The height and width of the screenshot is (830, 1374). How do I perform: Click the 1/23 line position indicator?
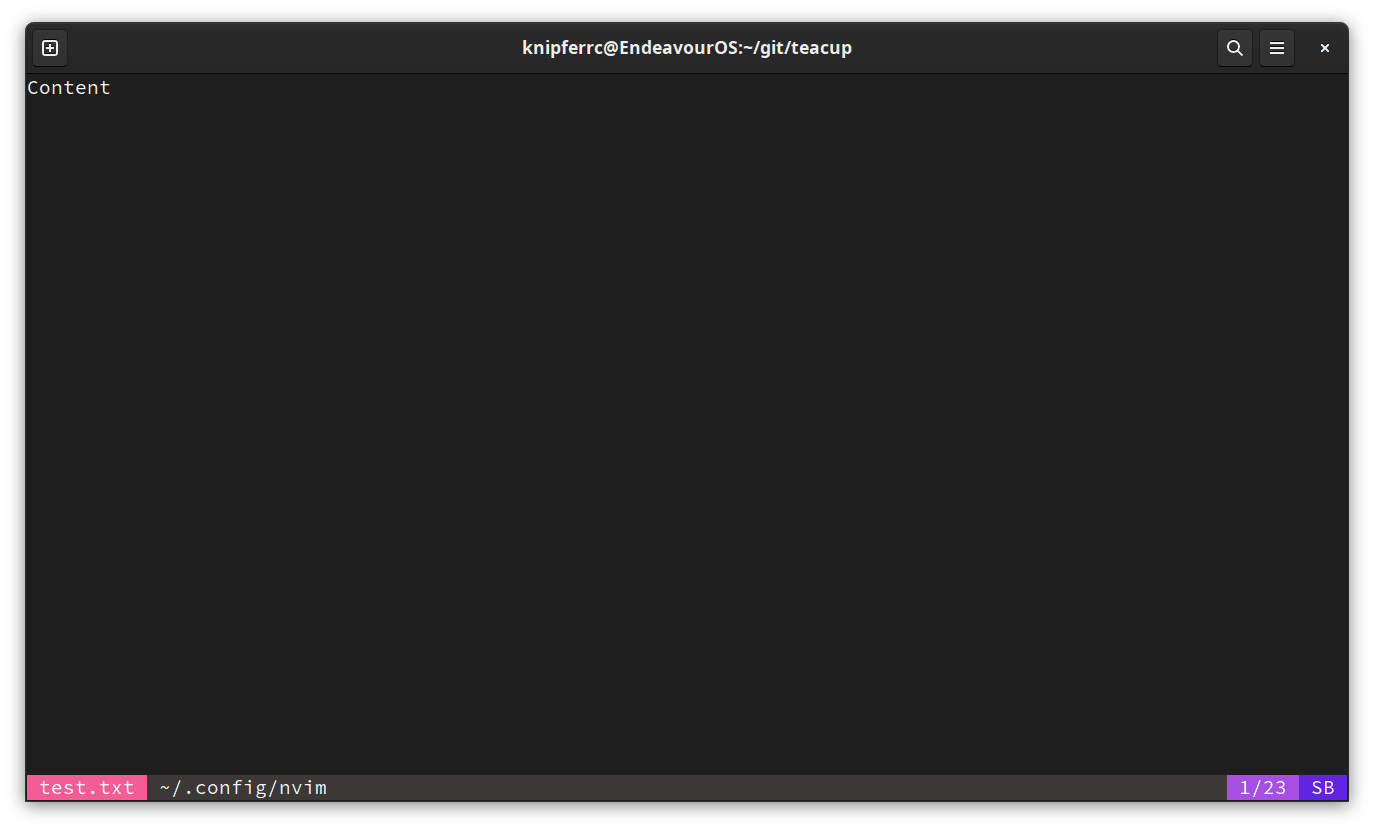[x=1263, y=788]
